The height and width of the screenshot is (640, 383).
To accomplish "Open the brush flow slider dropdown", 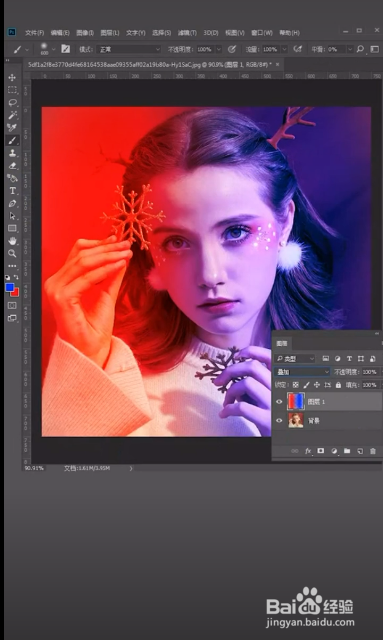I will (x=285, y=49).
